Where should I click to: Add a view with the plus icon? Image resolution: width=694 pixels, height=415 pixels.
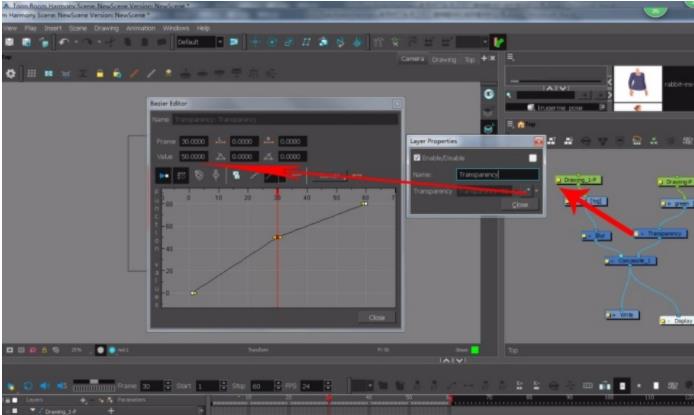pyautogui.click(x=484, y=58)
